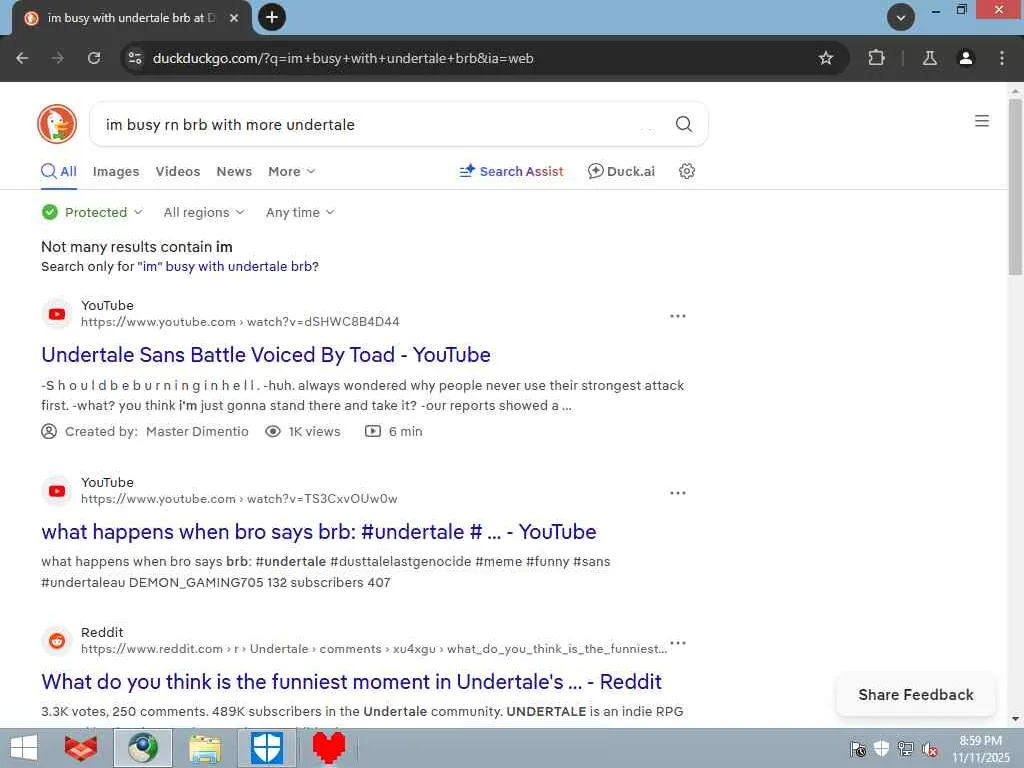1024x768 pixels.
Task: Click 'Not many results contain im' text
Action: [x=136, y=247]
